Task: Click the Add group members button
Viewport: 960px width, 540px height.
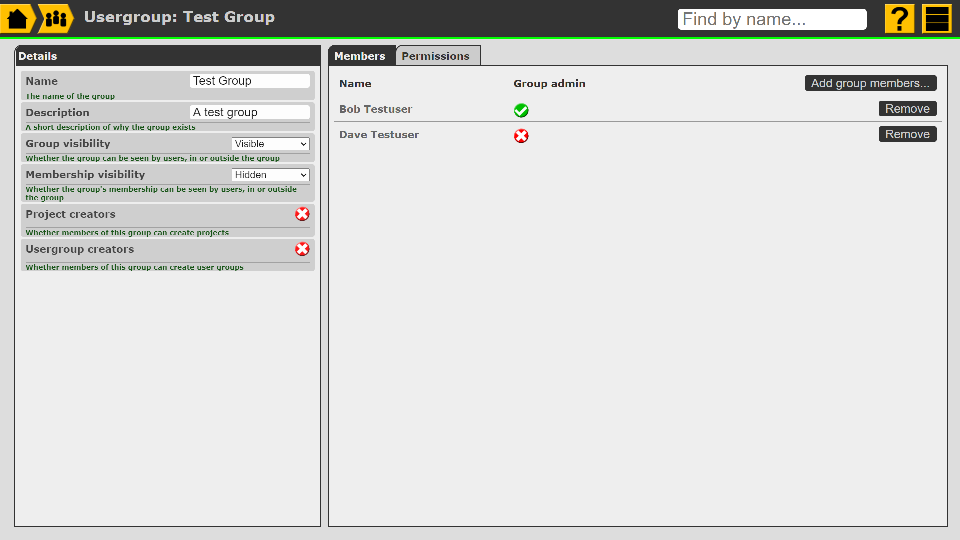Action: (x=870, y=83)
